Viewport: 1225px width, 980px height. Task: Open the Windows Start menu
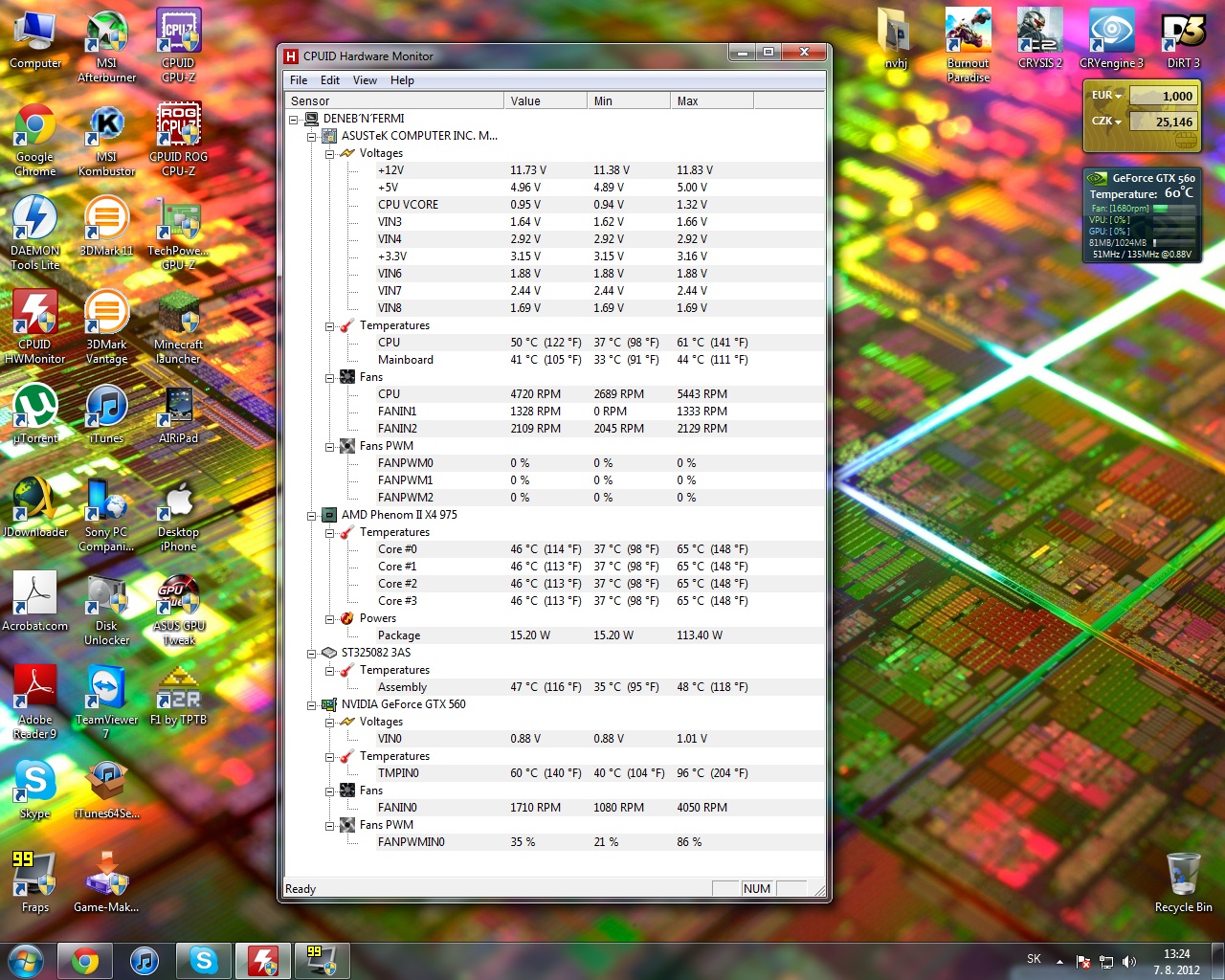coord(26,960)
